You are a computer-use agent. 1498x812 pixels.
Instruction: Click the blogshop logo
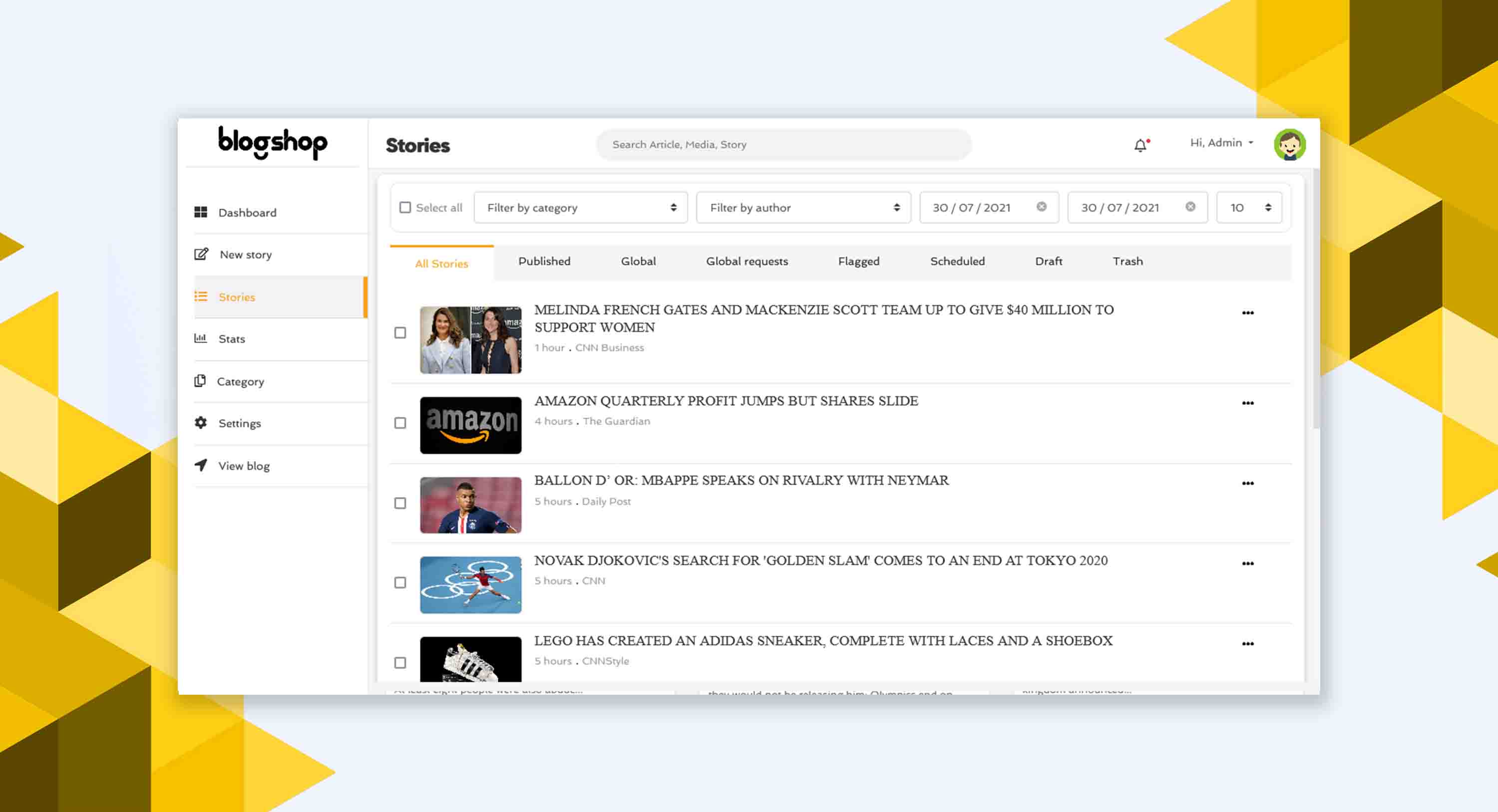click(x=272, y=142)
